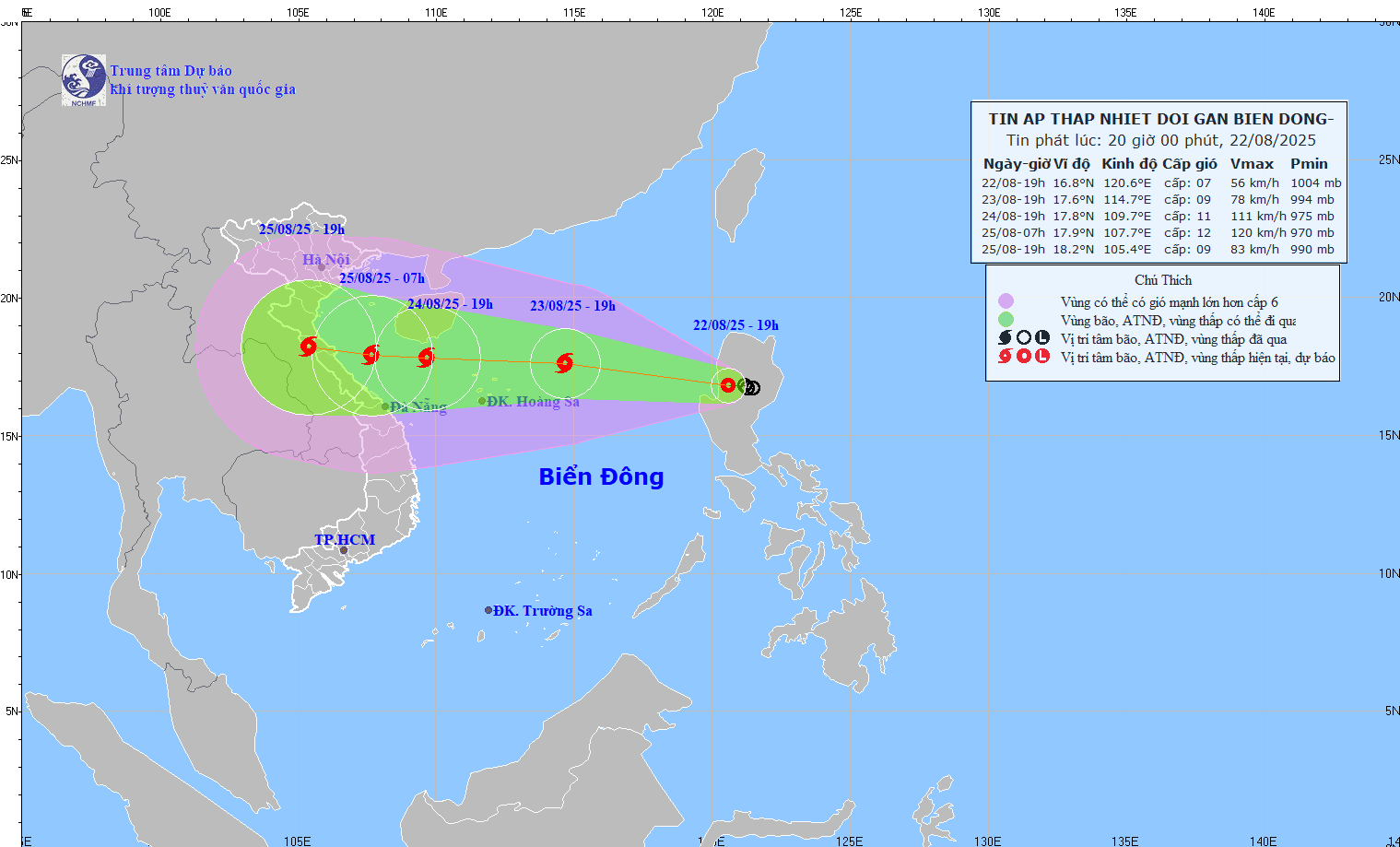Click the TP.HCM city dot
This screenshot has height=847, width=1400.
344,550
